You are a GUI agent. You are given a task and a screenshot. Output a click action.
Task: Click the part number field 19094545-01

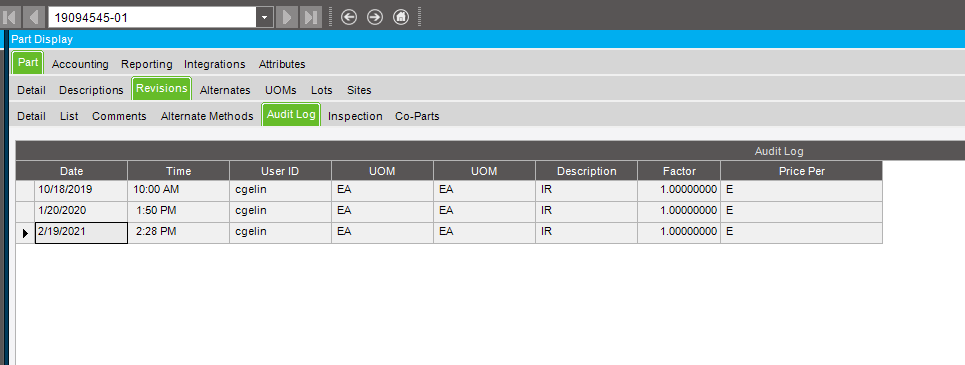pyautogui.click(x=152, y=17)
